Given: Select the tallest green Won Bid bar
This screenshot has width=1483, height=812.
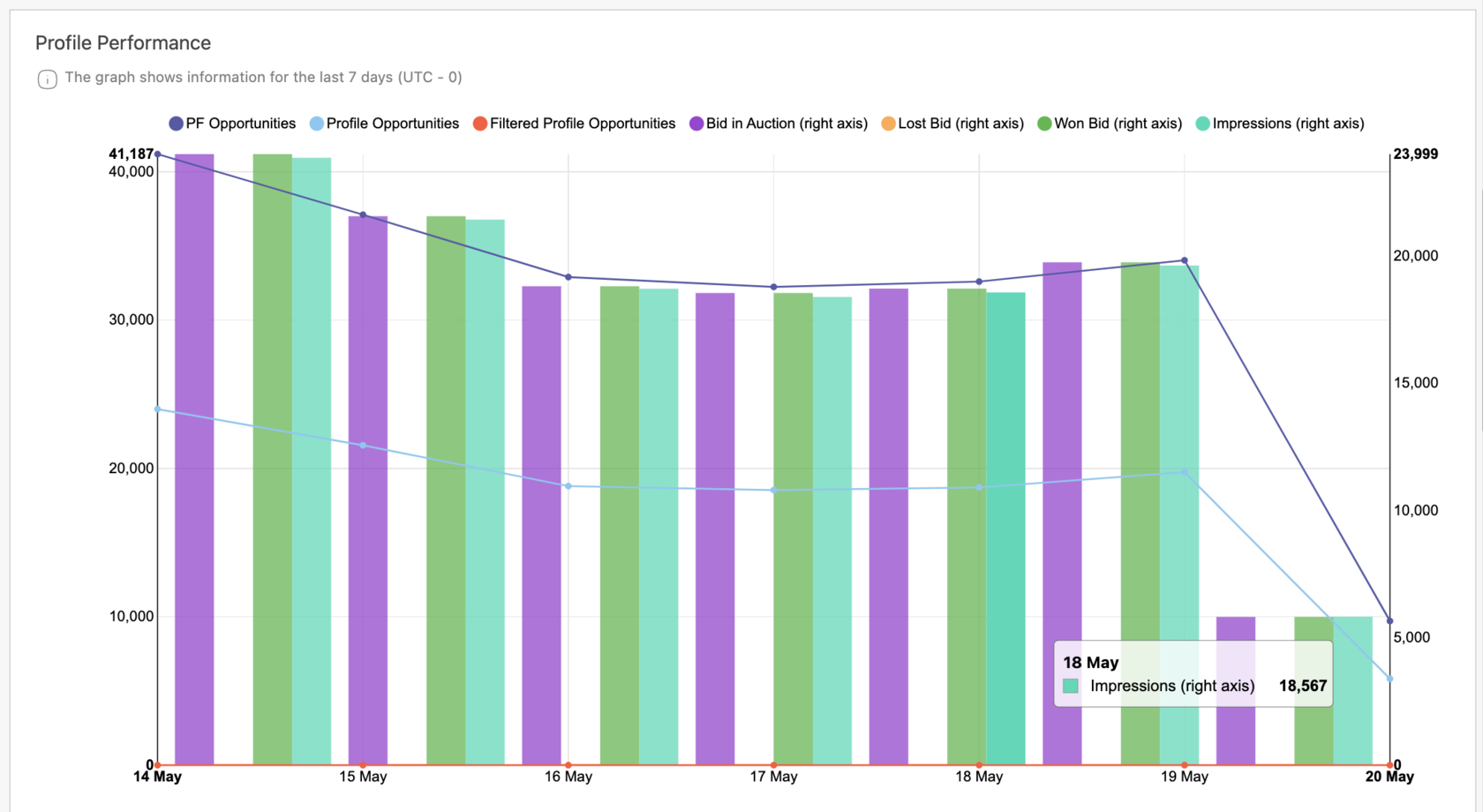Looking at the screenshot, I should coord(273,459).
